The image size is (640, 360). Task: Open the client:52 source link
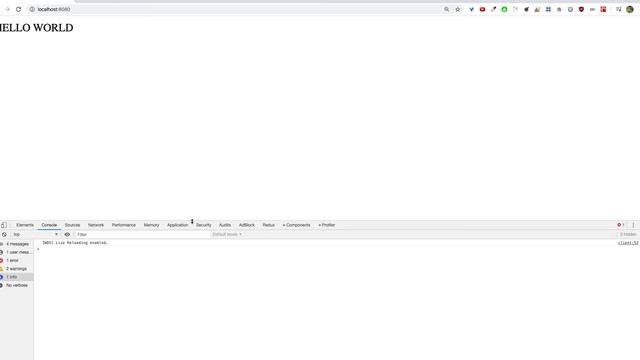point(628,243)
